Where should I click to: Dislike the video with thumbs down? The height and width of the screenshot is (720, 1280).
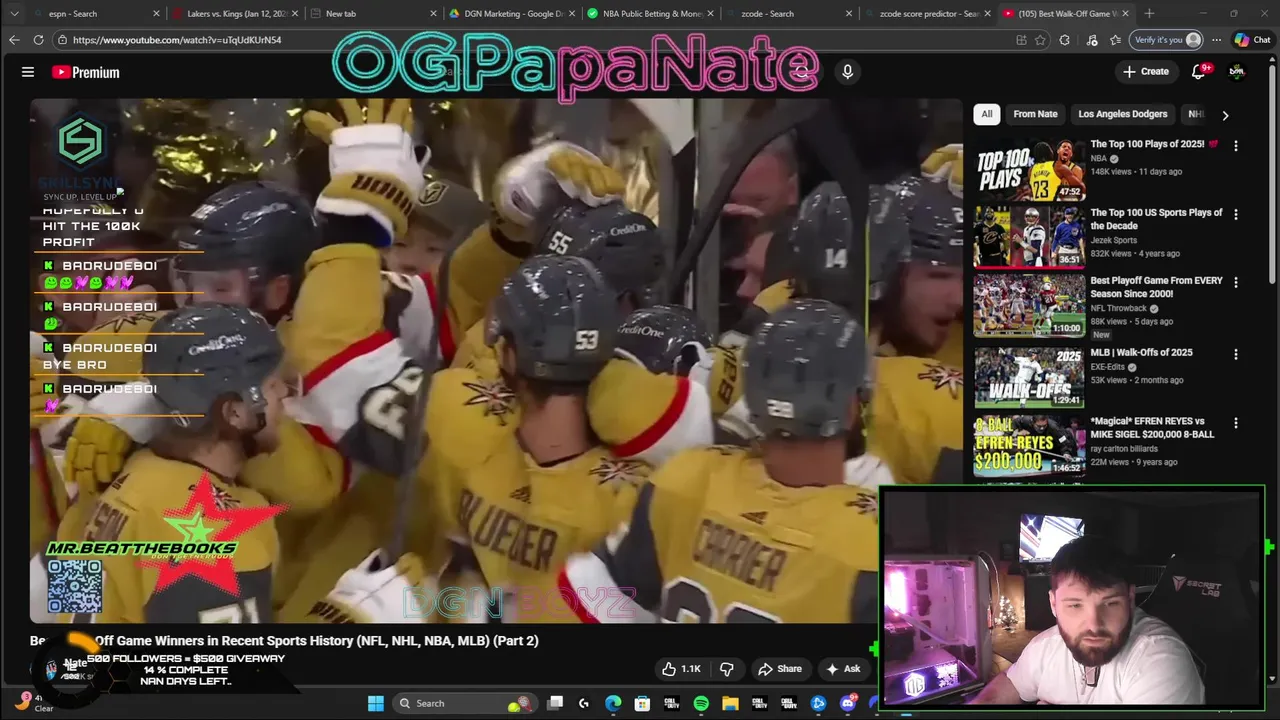point(727,669)
